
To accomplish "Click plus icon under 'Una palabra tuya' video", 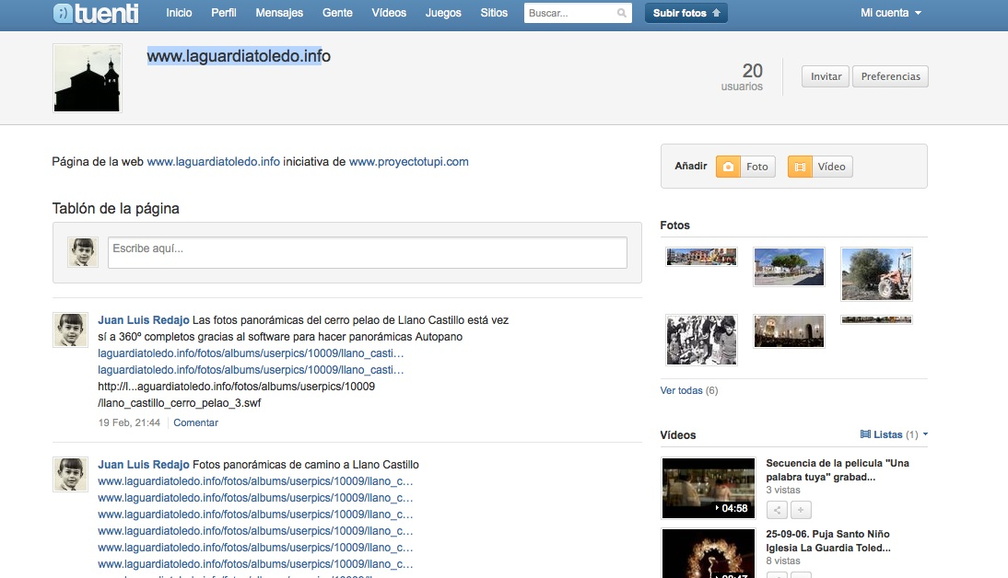I will 800,510.
